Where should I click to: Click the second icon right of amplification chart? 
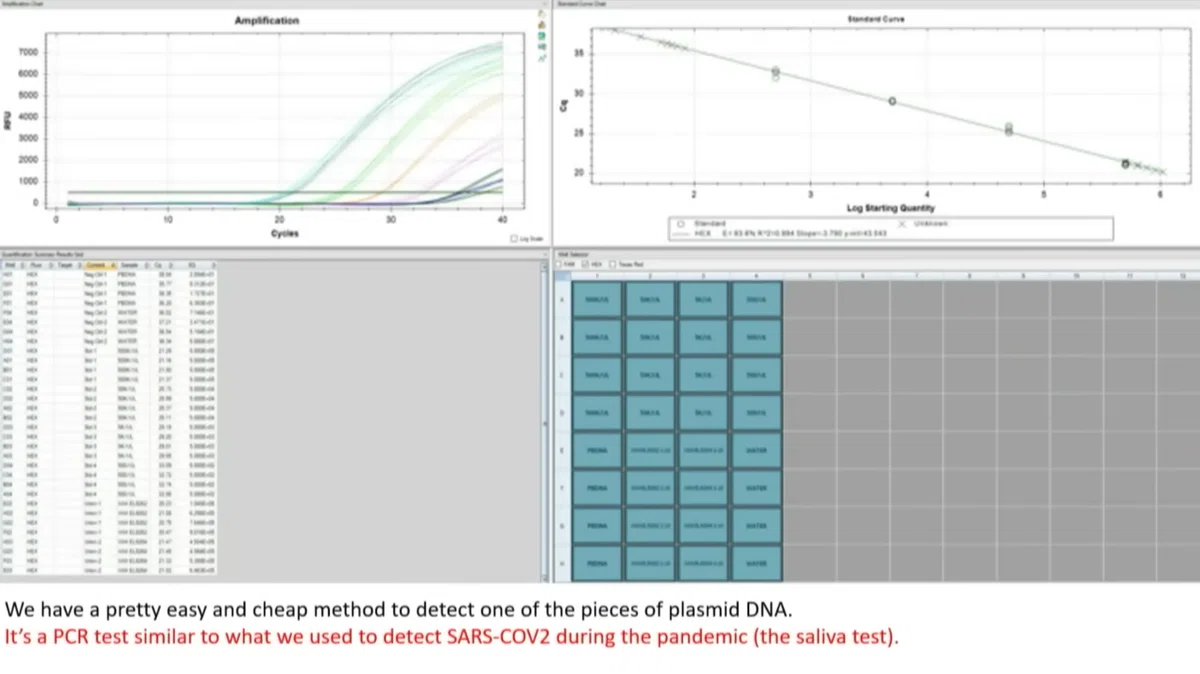pyautogui.click(x=542, y=25)
